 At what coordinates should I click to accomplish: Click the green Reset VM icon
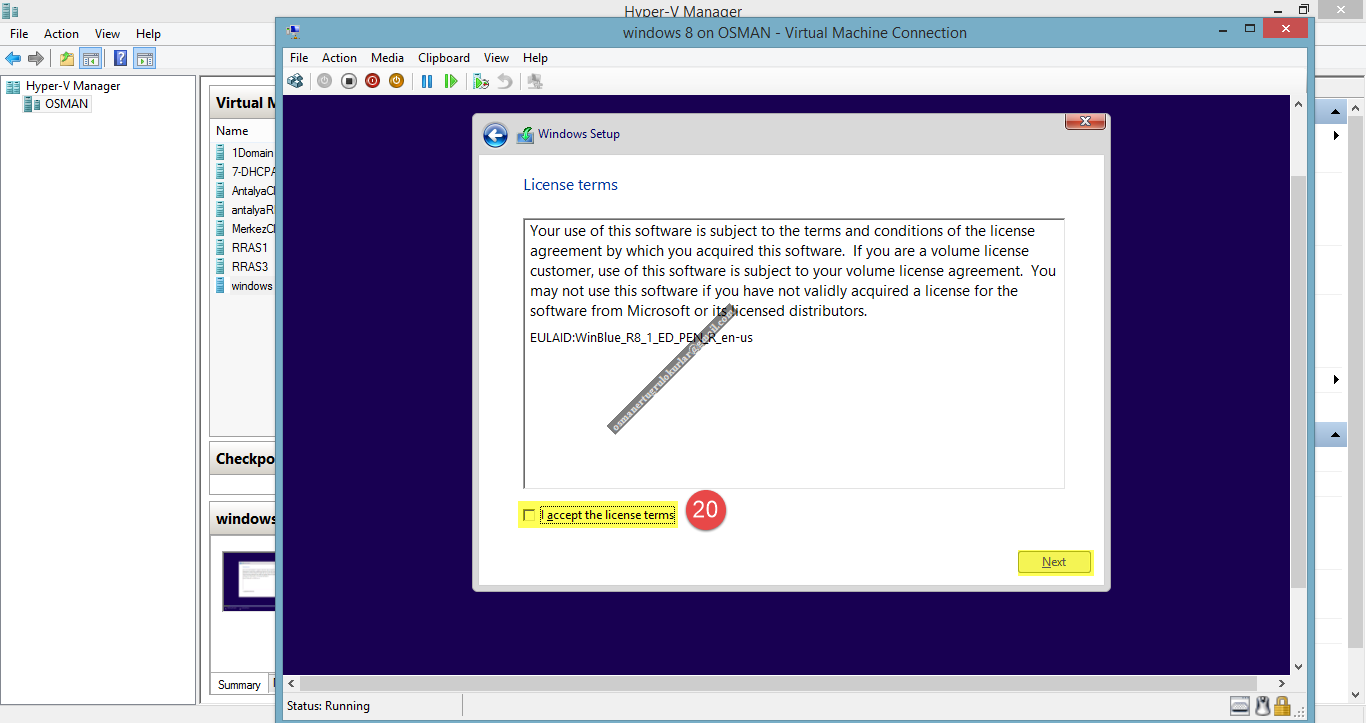point(451,81)
